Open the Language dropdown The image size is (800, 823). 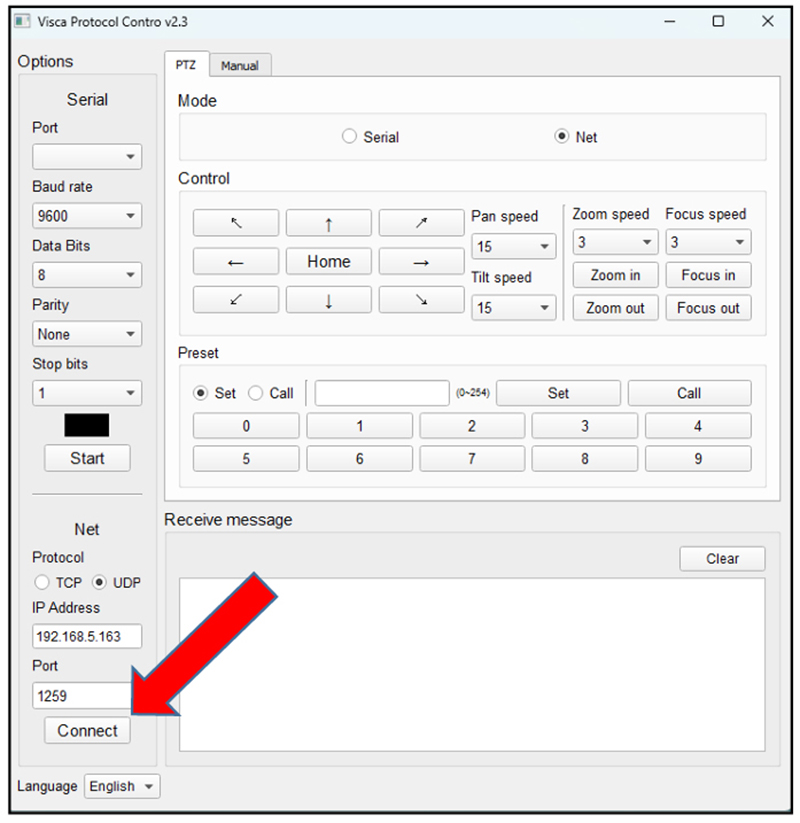[x=122, y=786]
